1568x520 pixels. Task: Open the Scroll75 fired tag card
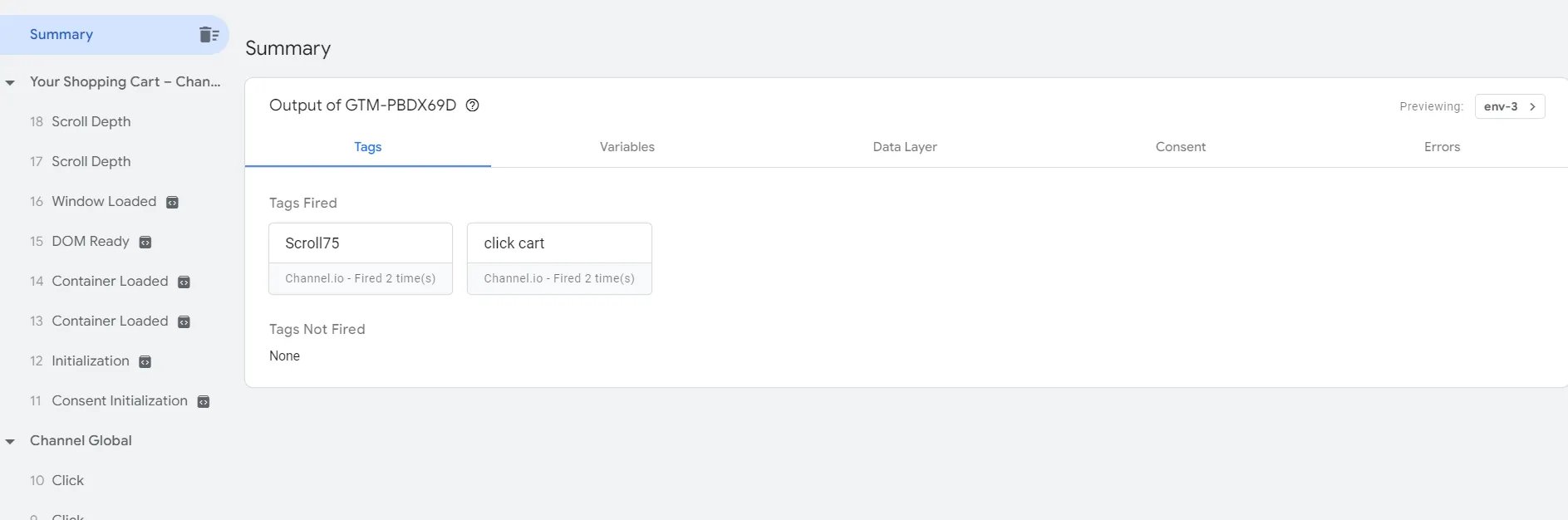point(360,258)
